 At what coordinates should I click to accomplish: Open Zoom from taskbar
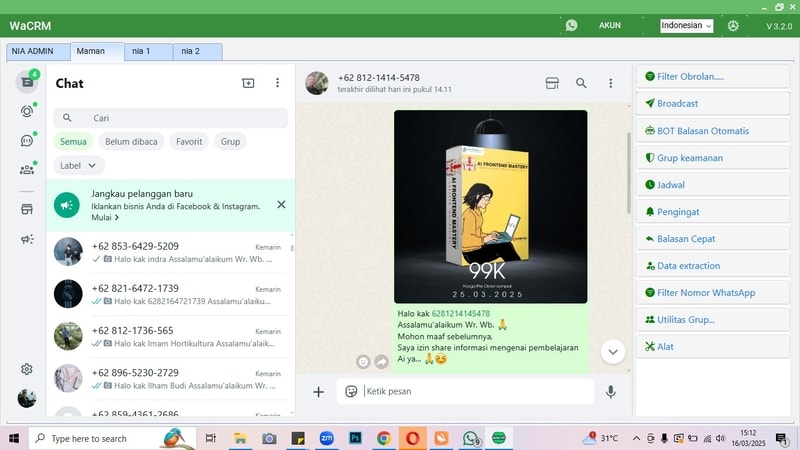[x=327, y=438]
